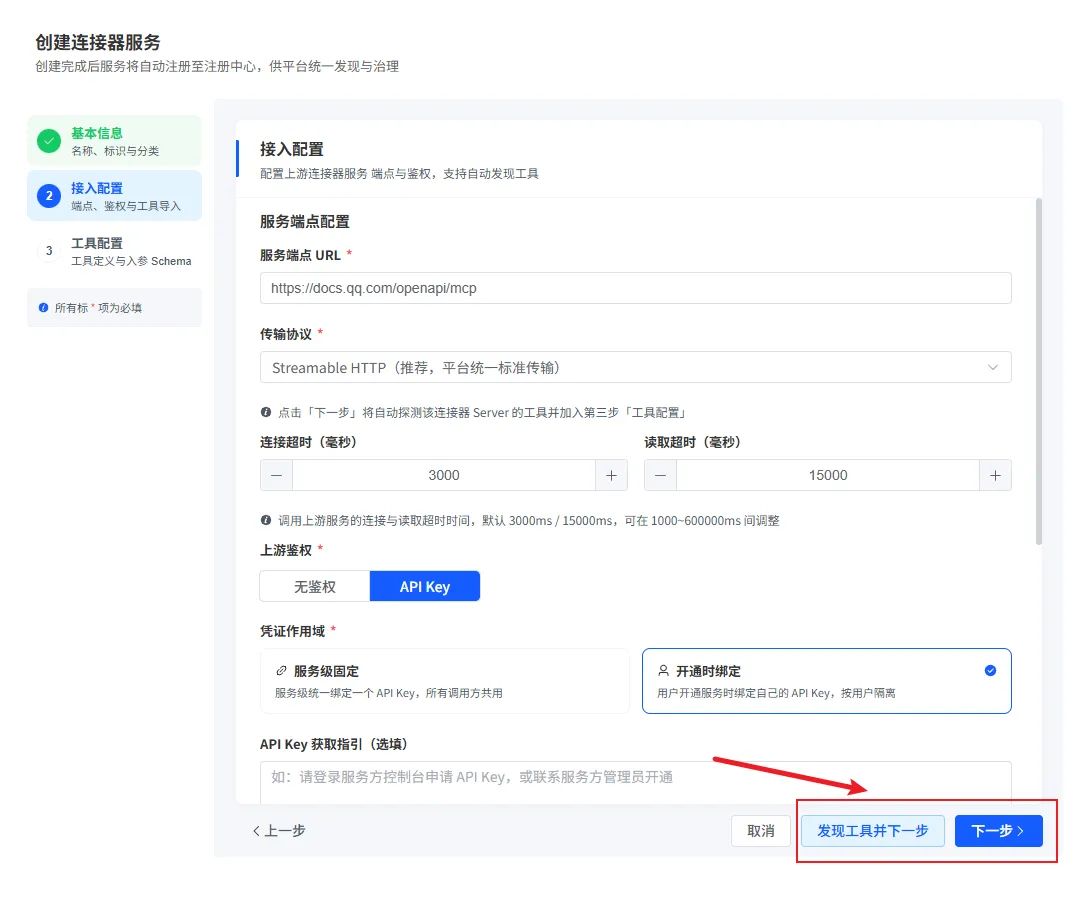Click the 发现工具并下一步 button
Image resolution: width=1079 pixels, height=911 pixels.
point(873,830)
